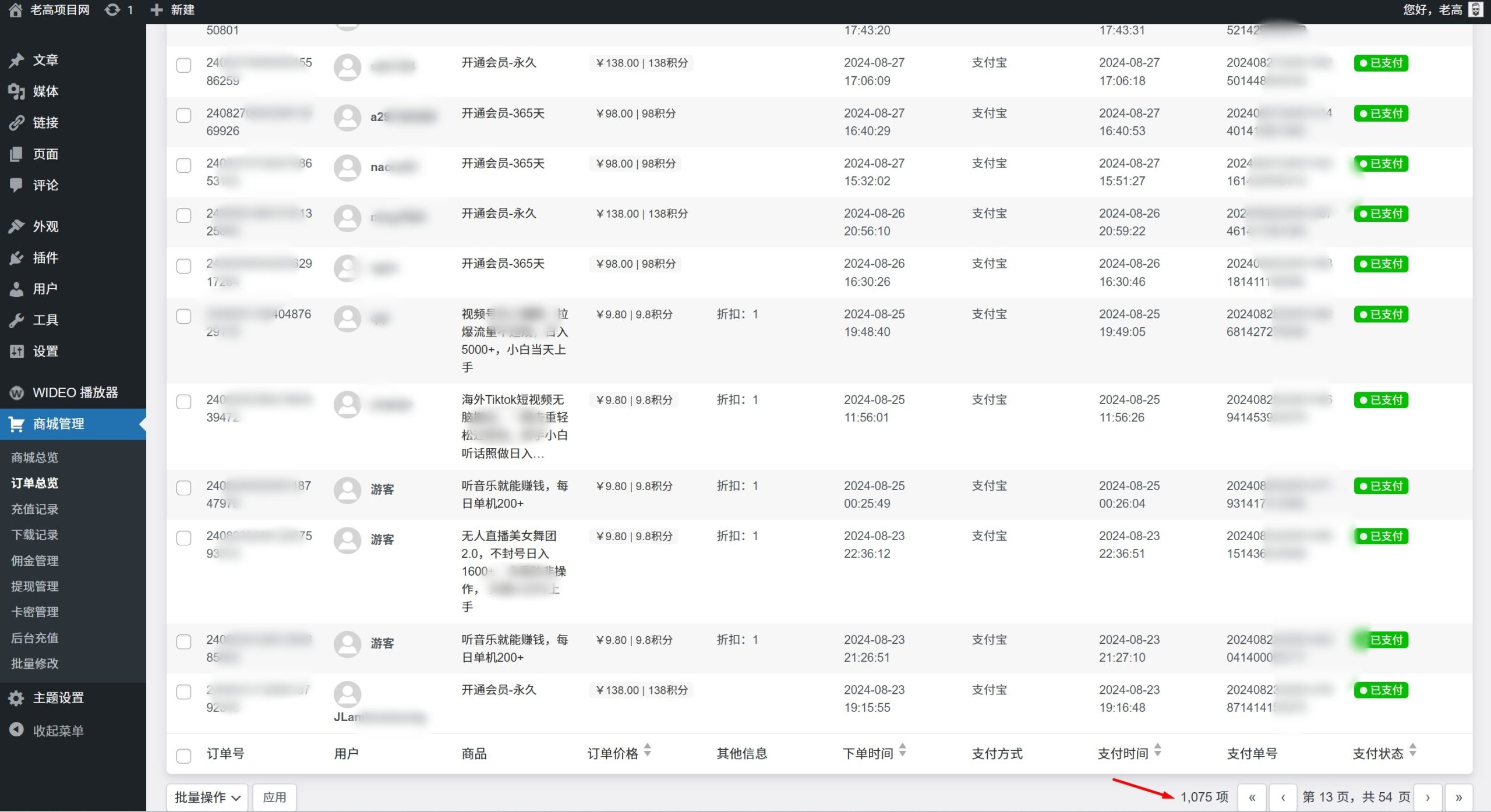The height and width of the screenshot is (812, 1491).
Task: Click the updates refresh icon in top bar
Action: coord(112,9)
